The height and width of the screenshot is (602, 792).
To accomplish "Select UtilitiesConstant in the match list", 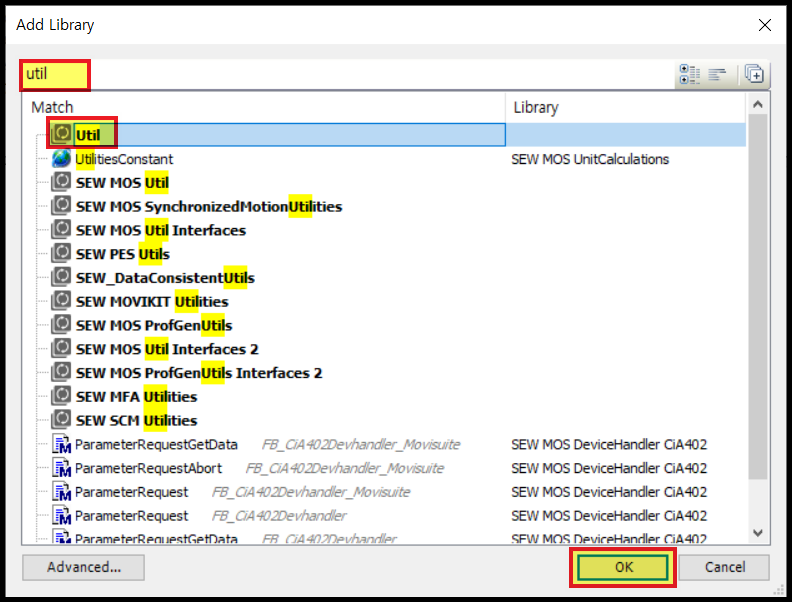I will pyautogui.click(x=124, y=159).
